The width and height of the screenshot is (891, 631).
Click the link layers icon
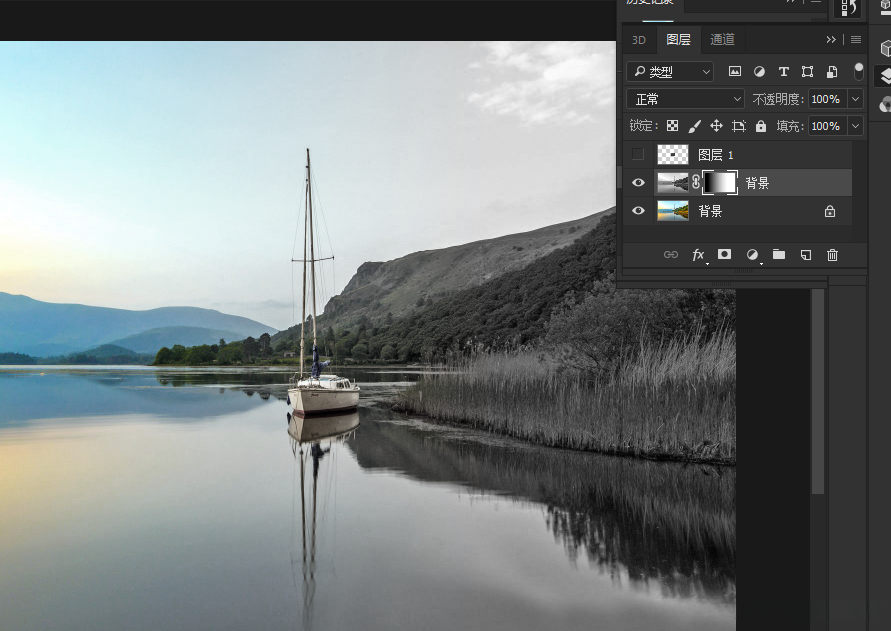pos(671,255)
